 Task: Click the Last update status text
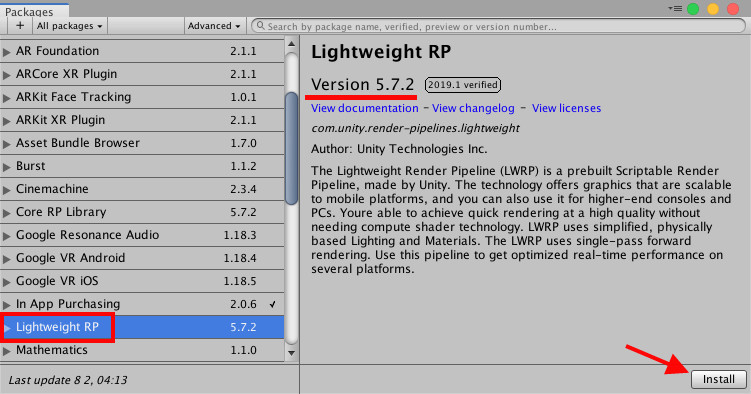68,380
